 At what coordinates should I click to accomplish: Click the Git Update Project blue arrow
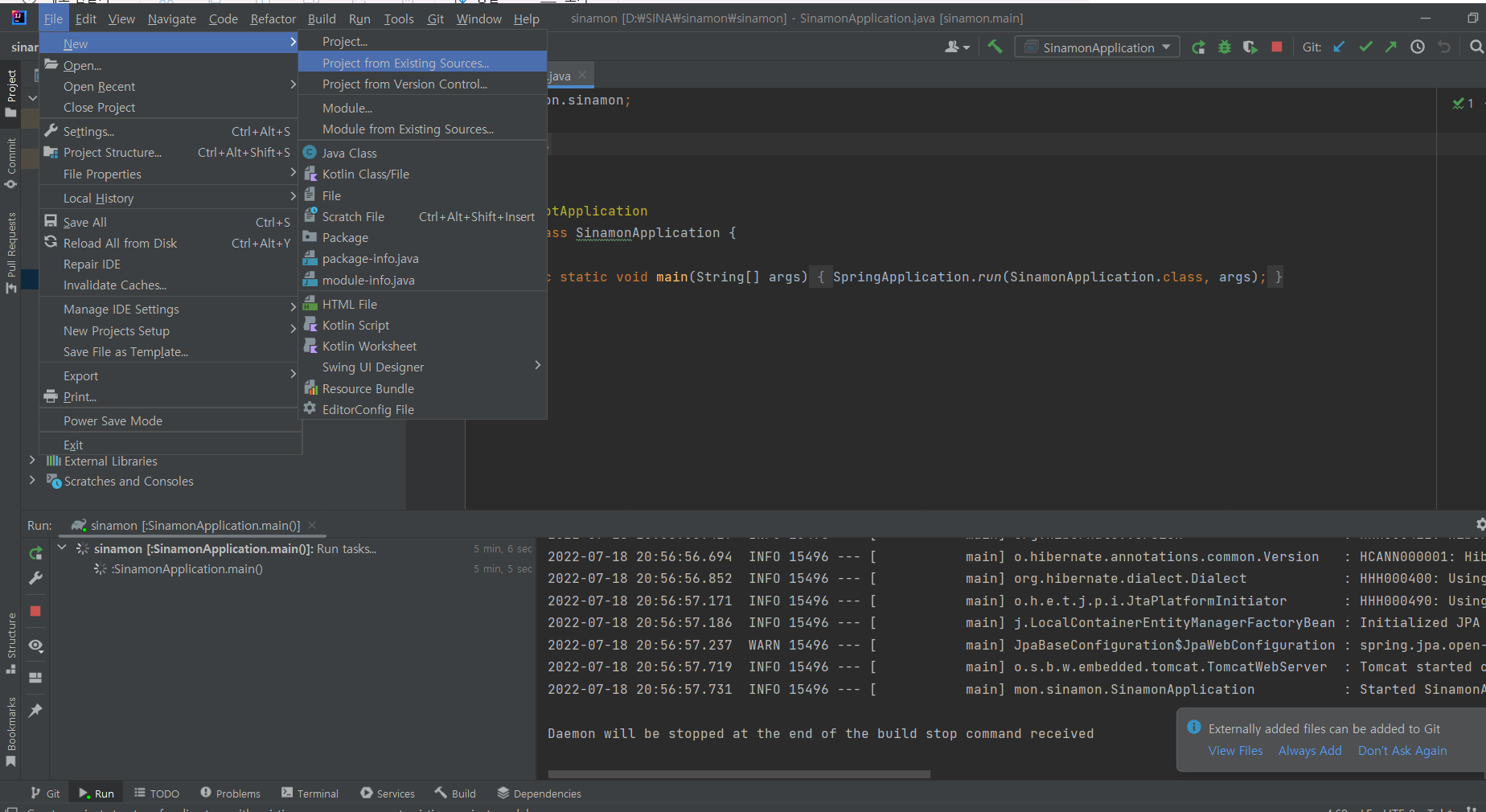[x=1339, y=47]
